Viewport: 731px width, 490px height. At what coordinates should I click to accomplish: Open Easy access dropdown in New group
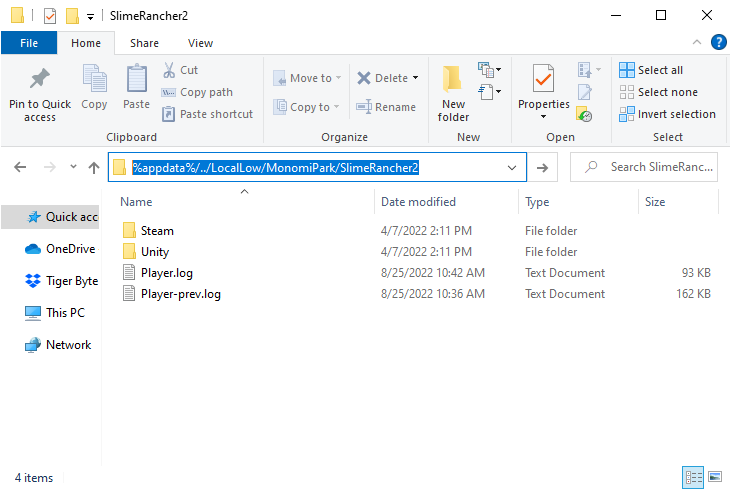489,91
